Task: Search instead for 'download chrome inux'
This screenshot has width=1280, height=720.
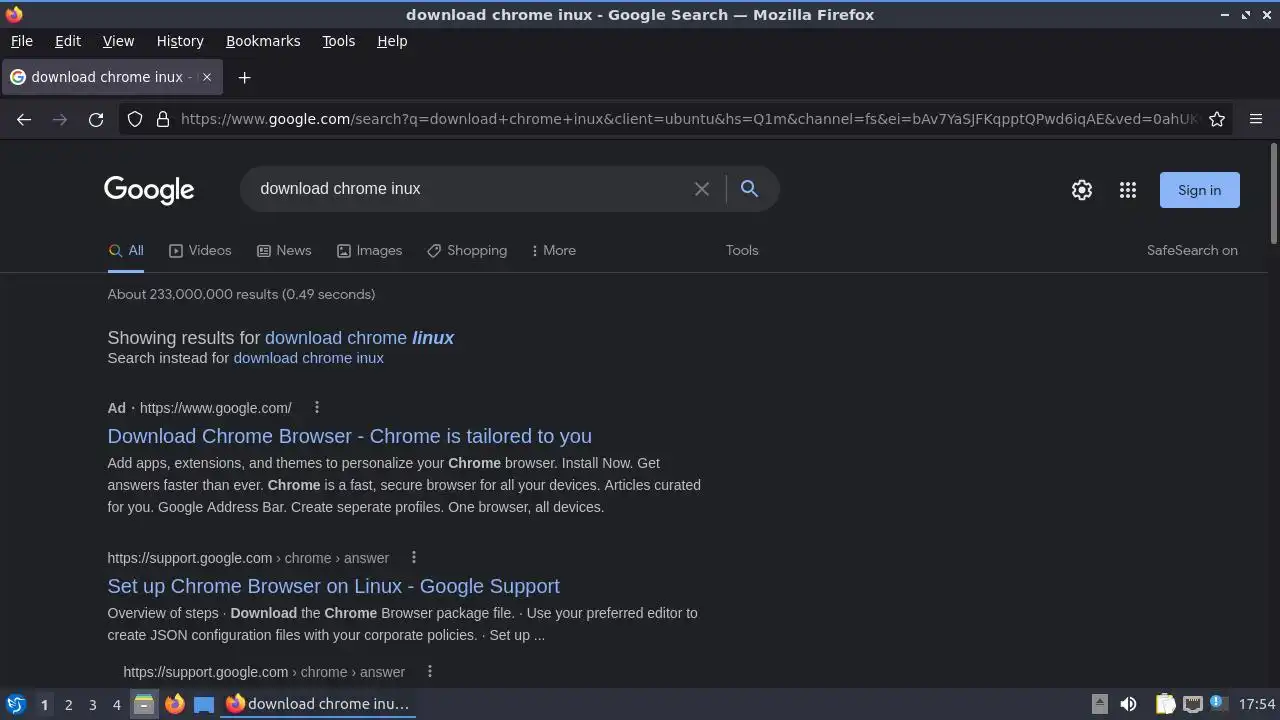Action: [308, 358]
